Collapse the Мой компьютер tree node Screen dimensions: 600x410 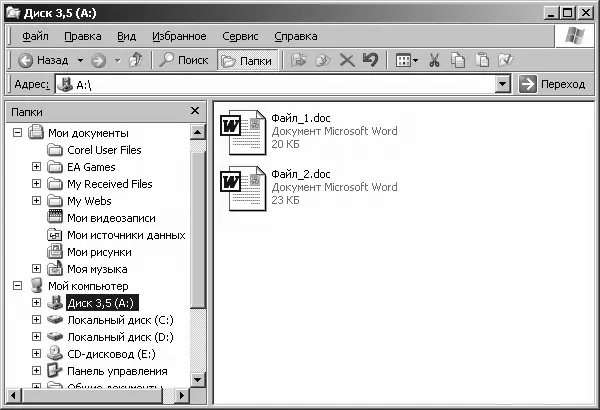pos(18,286)
